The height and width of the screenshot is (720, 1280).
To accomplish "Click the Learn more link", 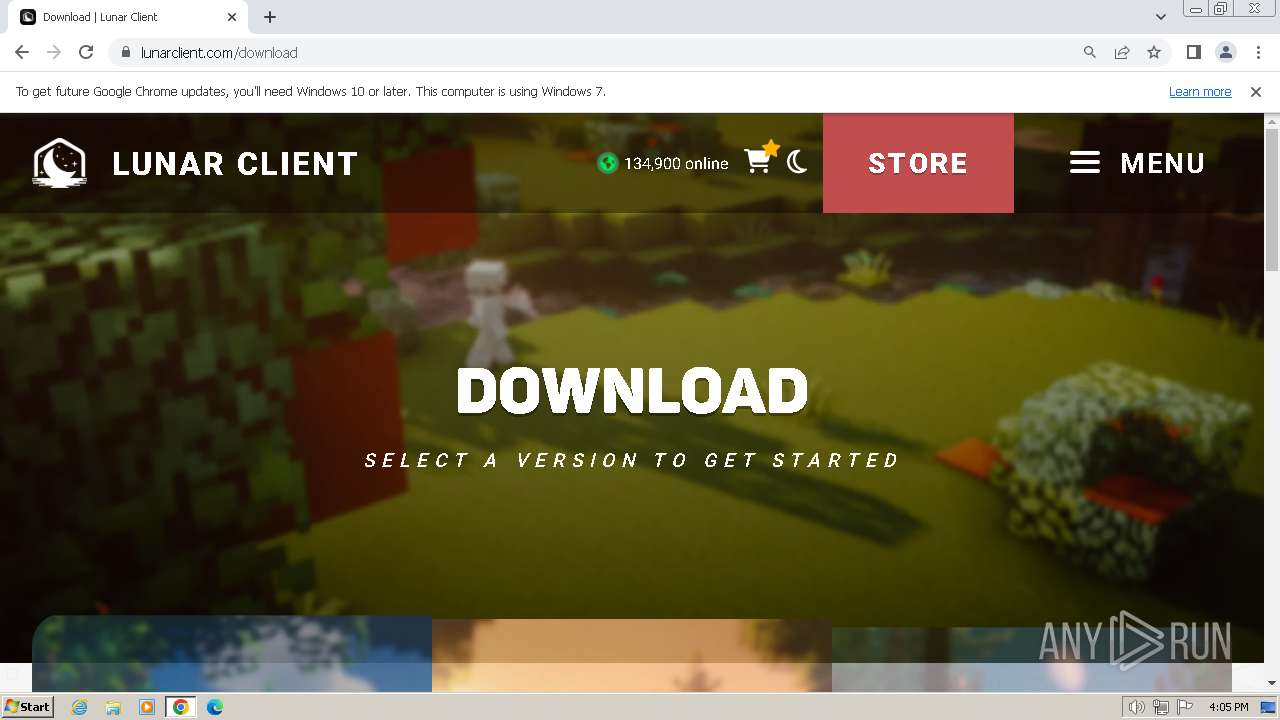I will point(1200,91).
